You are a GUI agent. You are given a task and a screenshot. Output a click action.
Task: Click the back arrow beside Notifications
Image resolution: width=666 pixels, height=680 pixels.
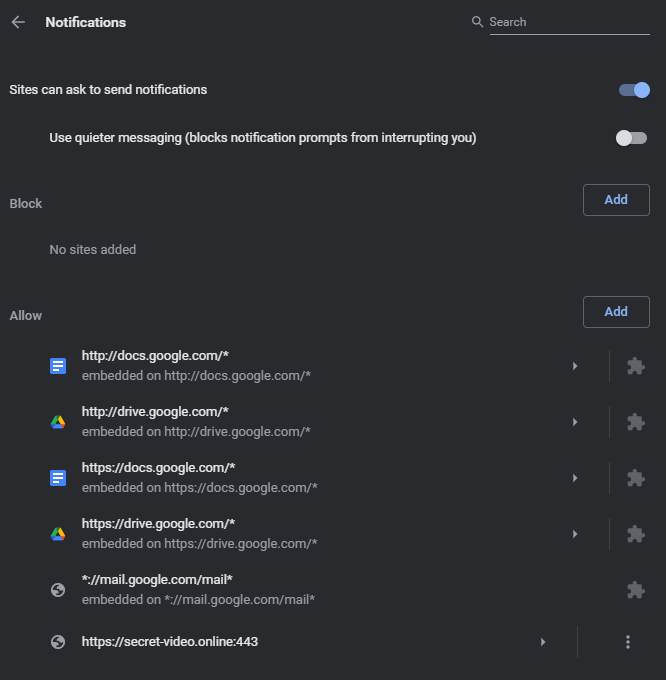[x=18, y=22]
